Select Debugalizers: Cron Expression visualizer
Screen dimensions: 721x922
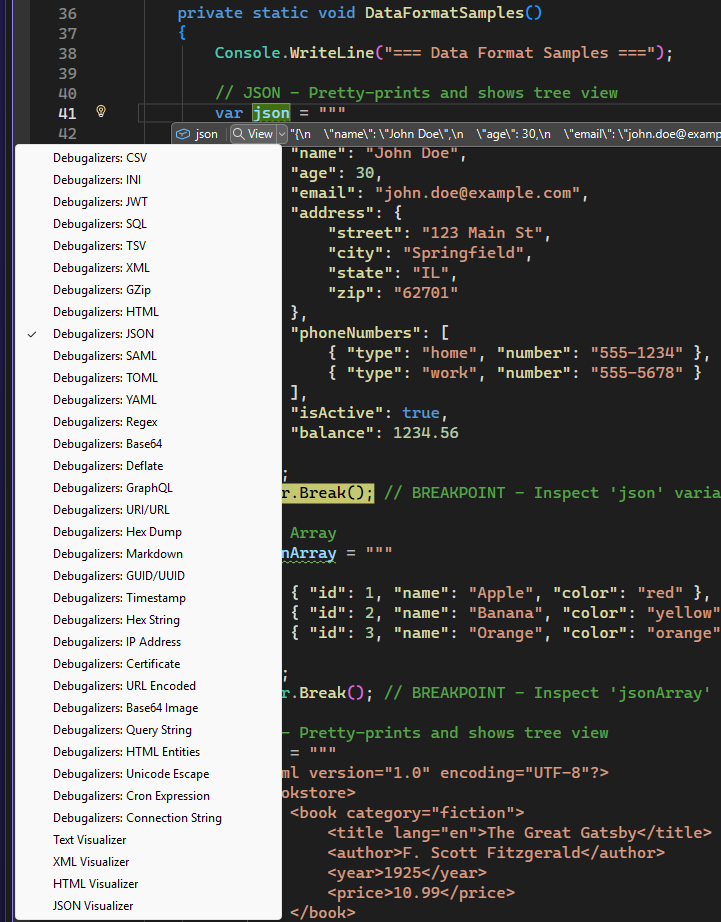click(148, 796)
